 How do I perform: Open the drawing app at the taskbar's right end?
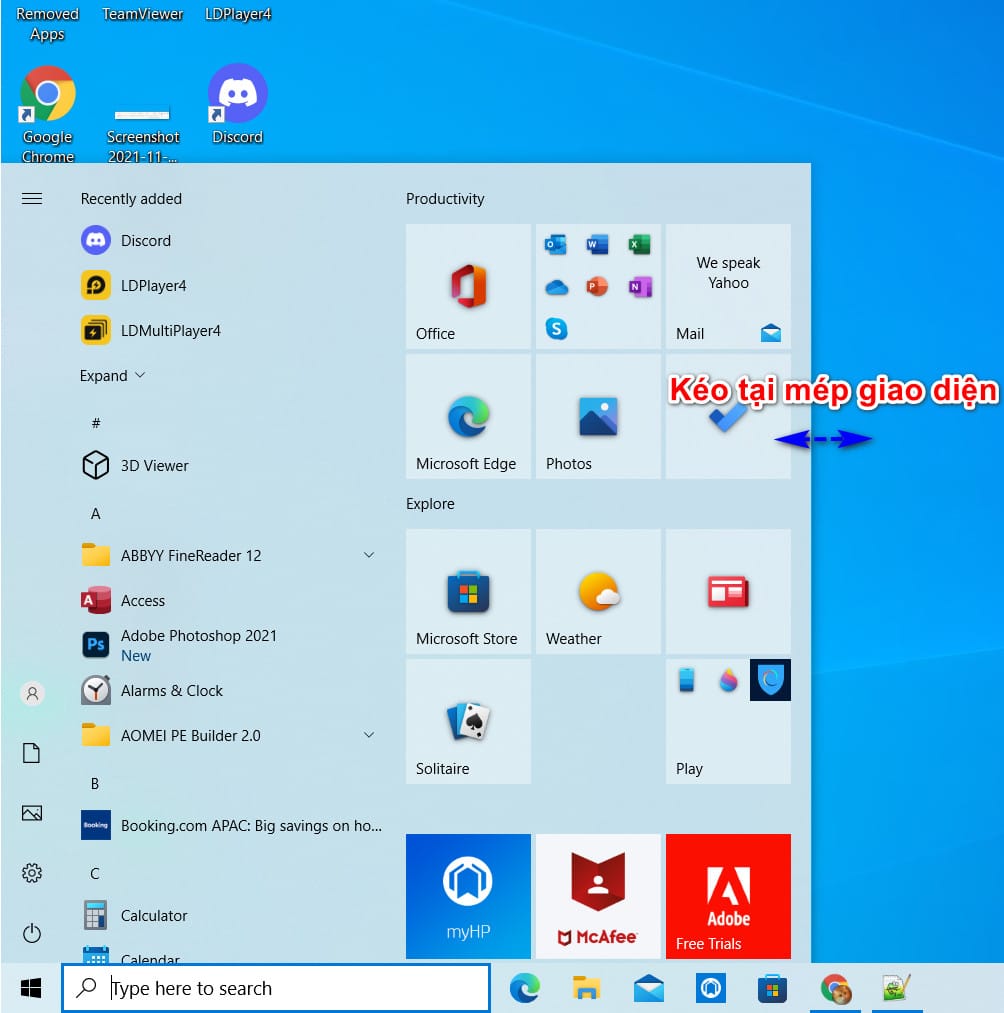(x=896, y=988)
